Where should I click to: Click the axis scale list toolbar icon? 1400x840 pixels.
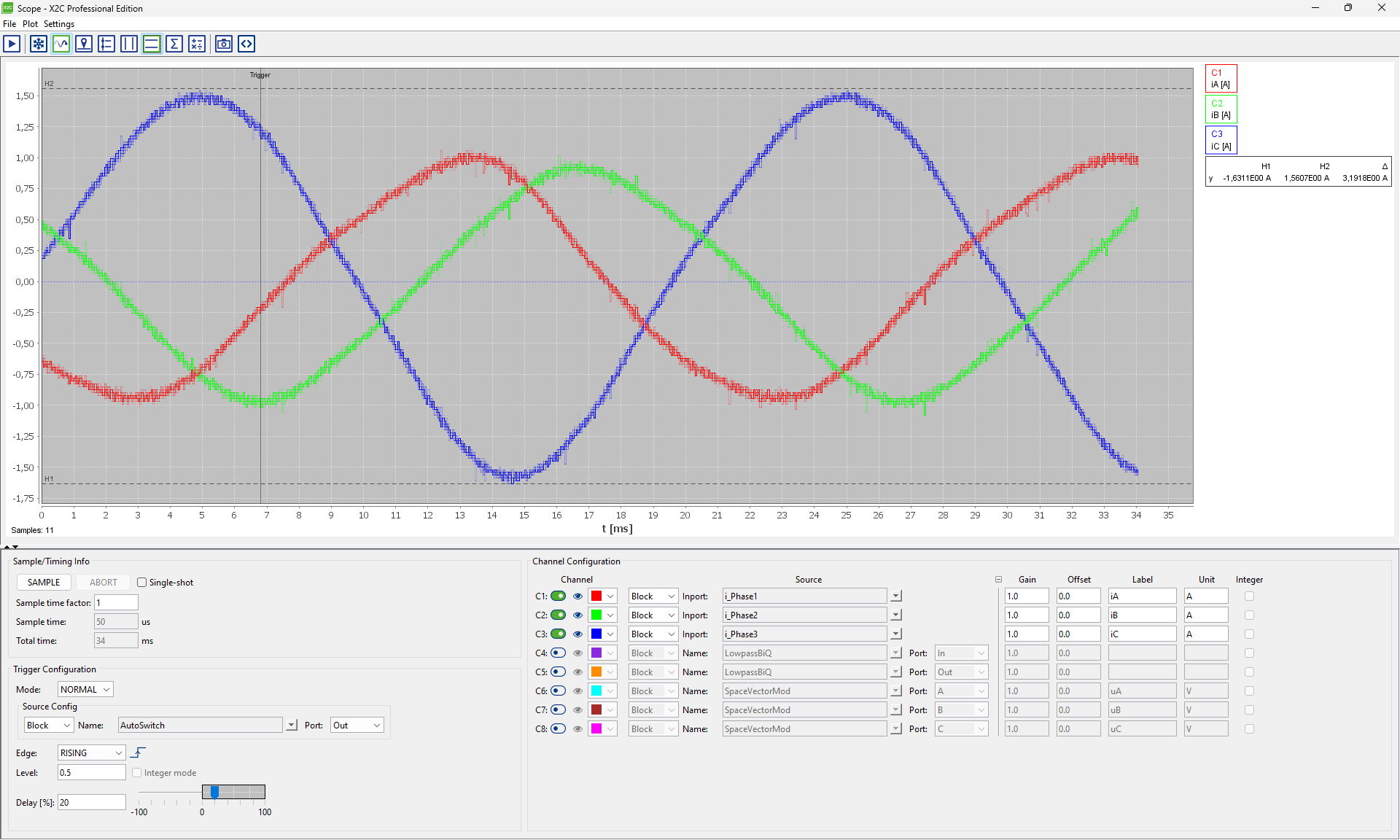106,44
